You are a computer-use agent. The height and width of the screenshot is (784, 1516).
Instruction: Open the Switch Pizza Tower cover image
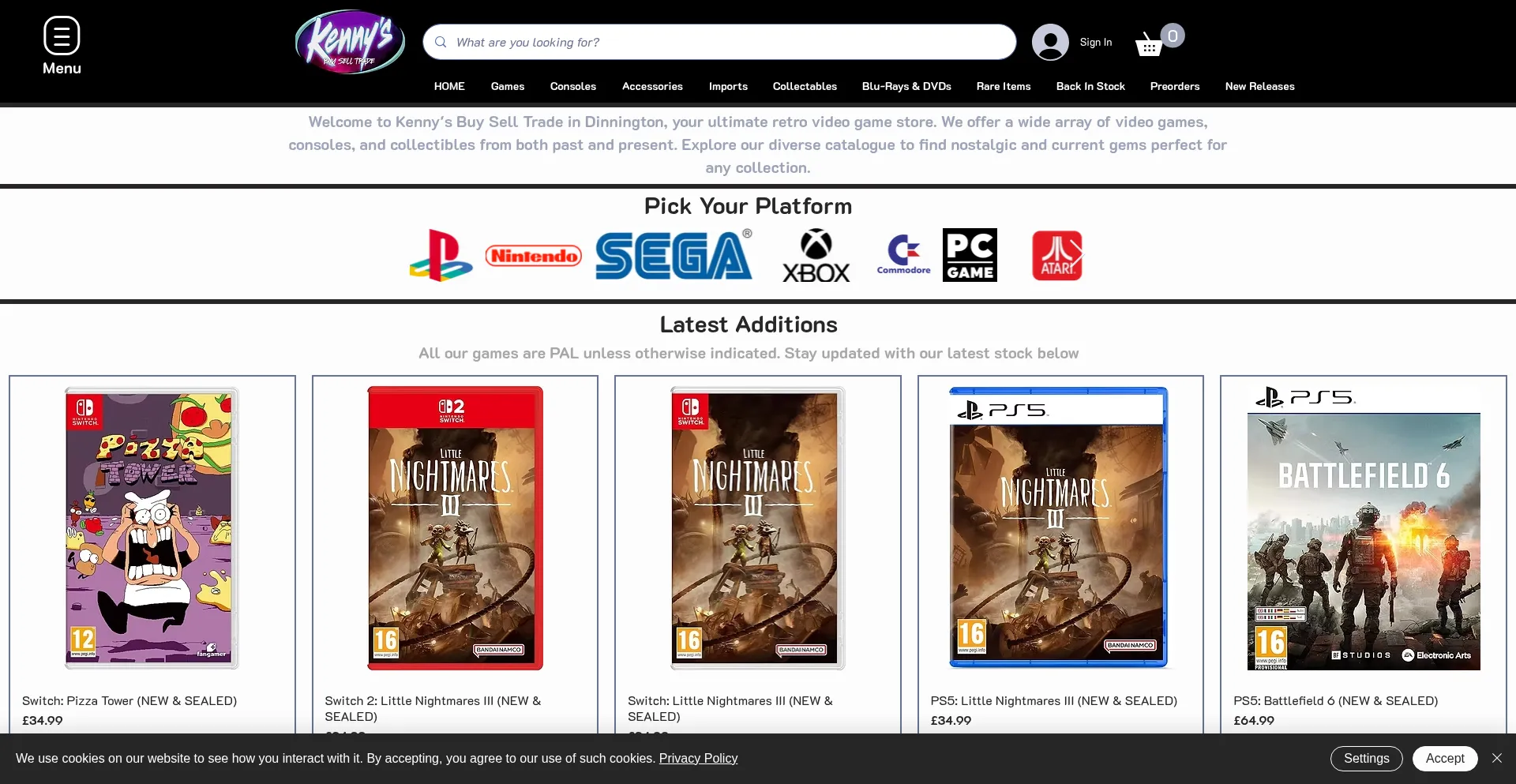click(152, 528)
